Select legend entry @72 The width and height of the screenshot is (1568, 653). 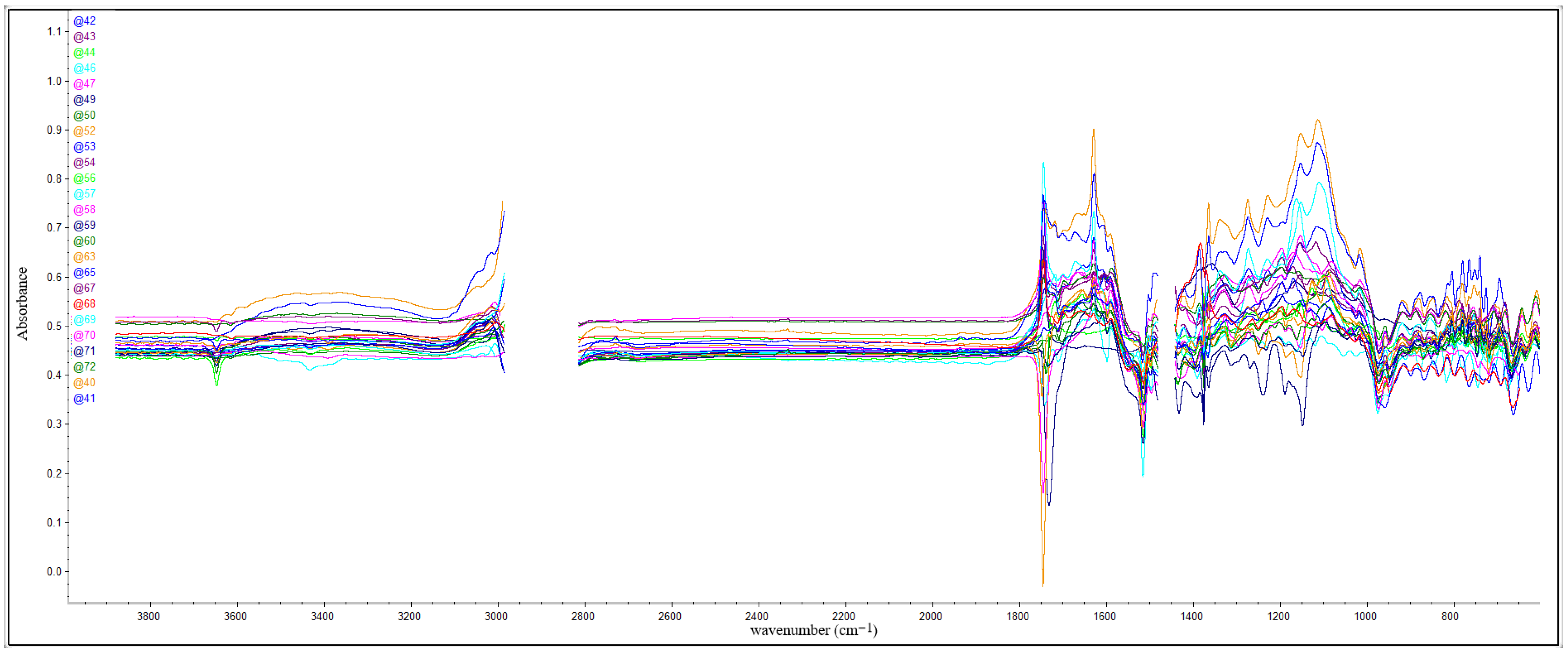84,368
